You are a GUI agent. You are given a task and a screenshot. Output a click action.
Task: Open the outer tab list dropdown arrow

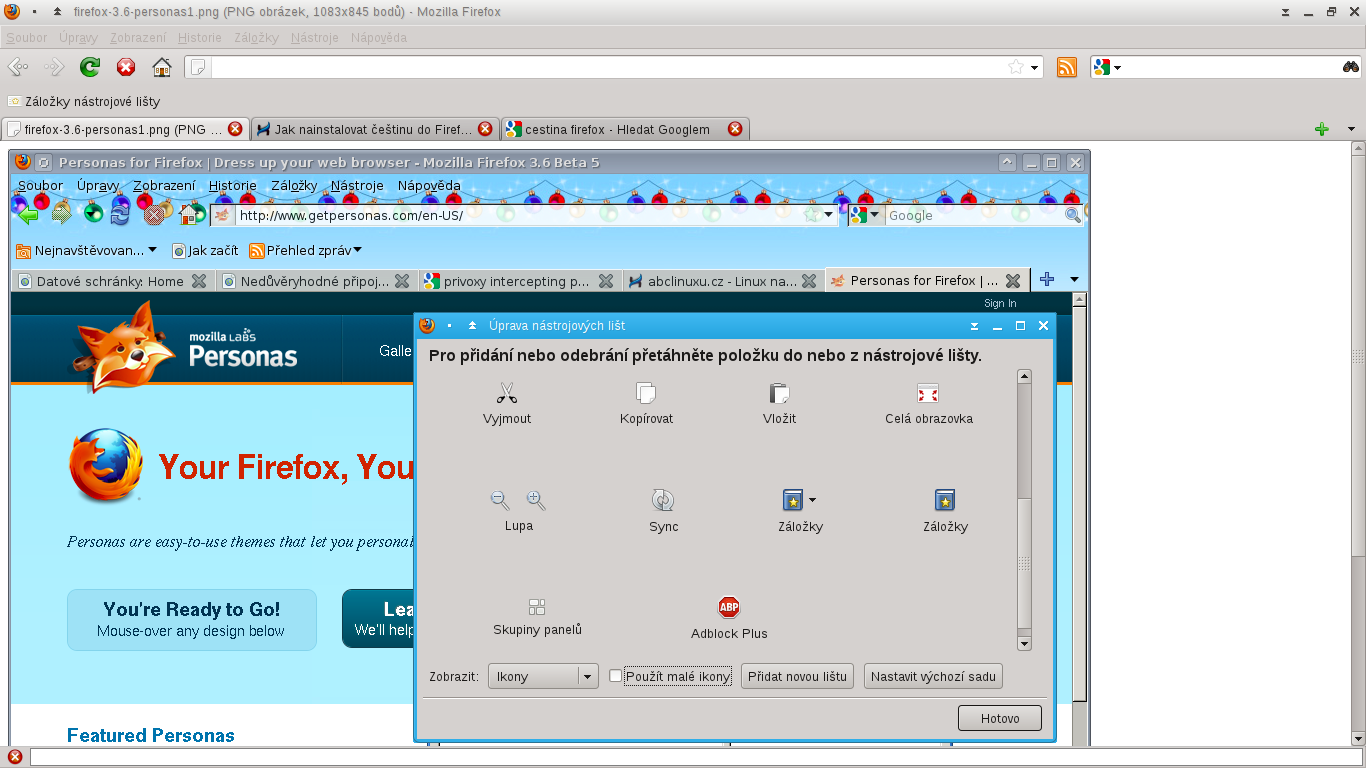click(1352, 129)
